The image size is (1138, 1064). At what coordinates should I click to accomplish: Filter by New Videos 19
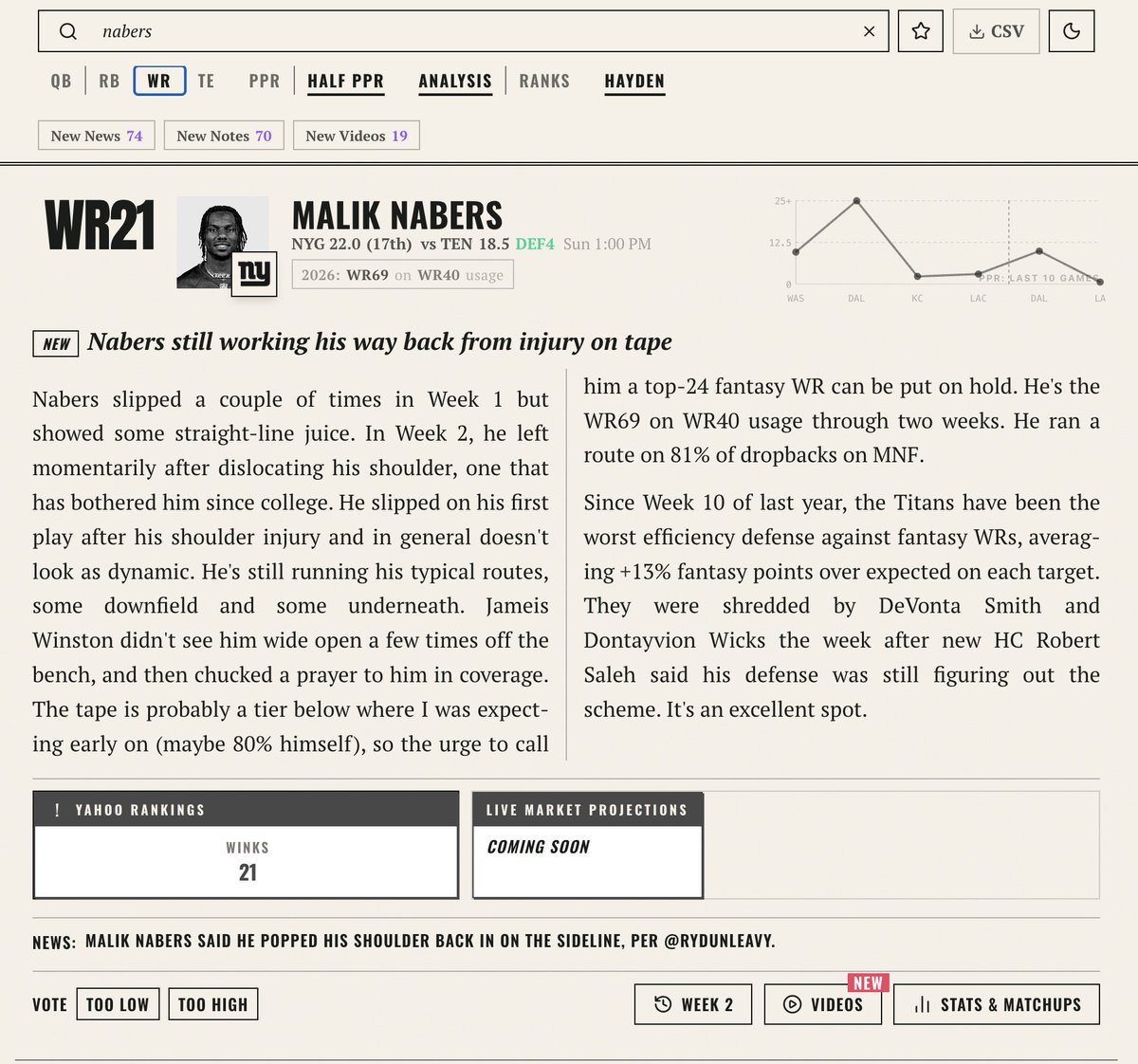click(357, 136)
